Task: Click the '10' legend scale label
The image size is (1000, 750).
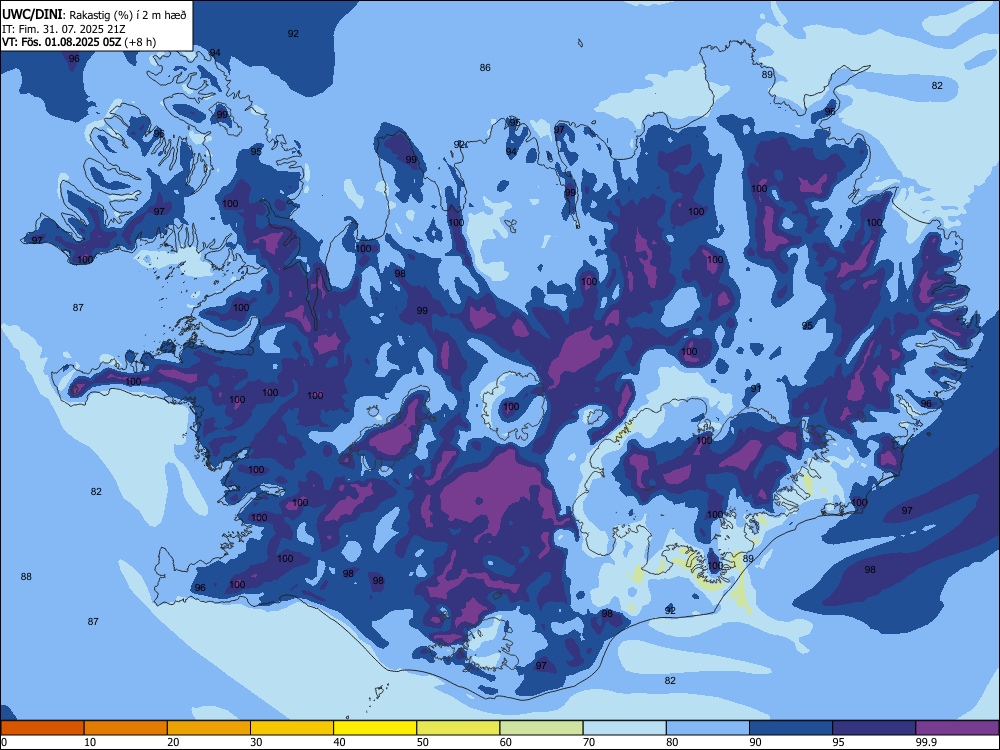Action: click(90, 742)
